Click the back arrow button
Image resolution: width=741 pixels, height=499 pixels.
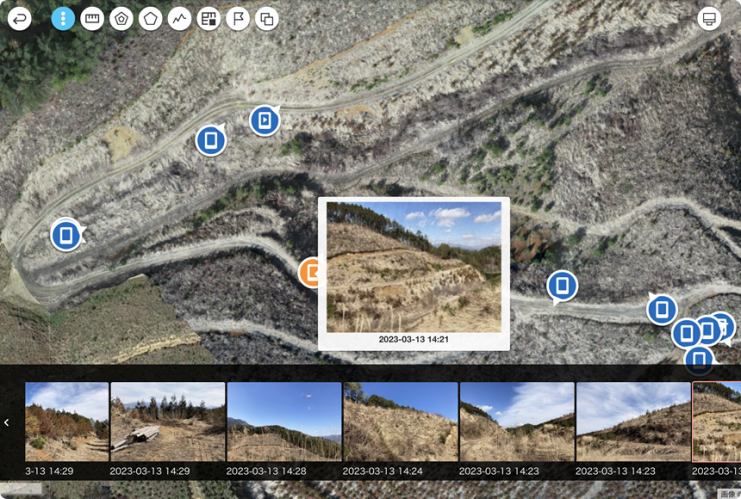tap(20, 19)
